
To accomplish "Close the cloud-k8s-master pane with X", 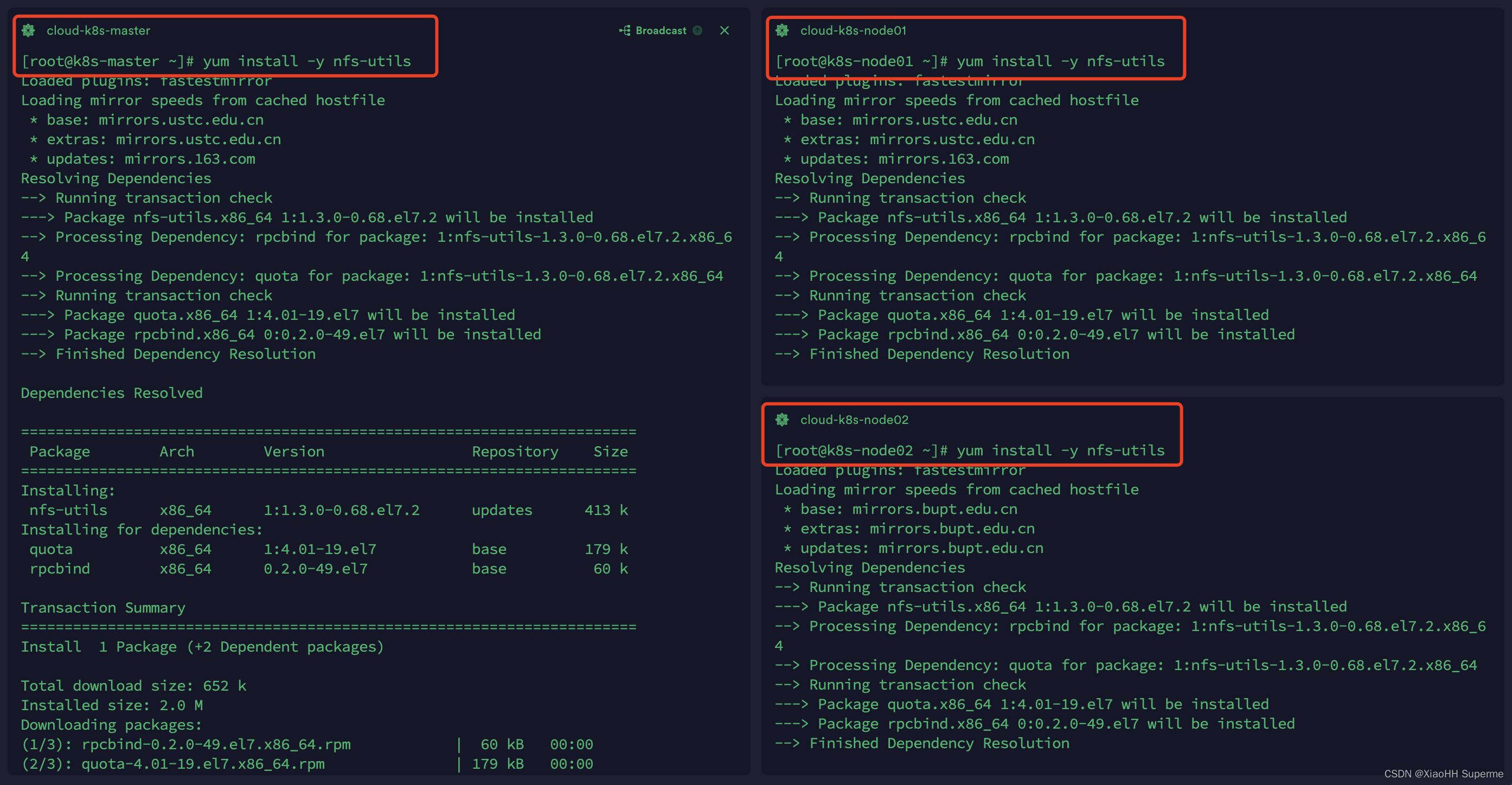I will click(x=725, y=30).
